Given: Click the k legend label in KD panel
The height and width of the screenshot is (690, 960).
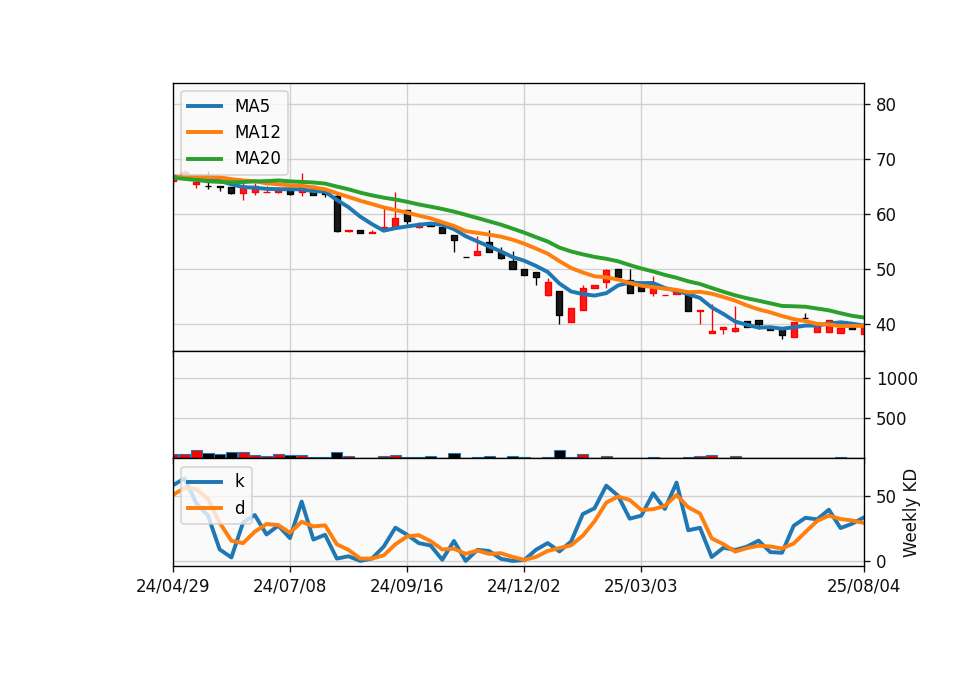Looking at the screenshot, I should point(239,481).
